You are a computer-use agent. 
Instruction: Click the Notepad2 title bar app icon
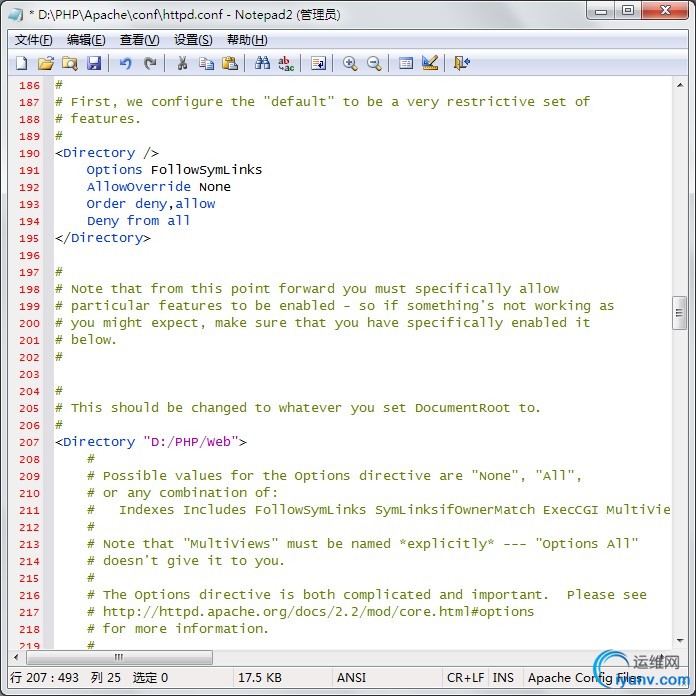tap(16, 15)
